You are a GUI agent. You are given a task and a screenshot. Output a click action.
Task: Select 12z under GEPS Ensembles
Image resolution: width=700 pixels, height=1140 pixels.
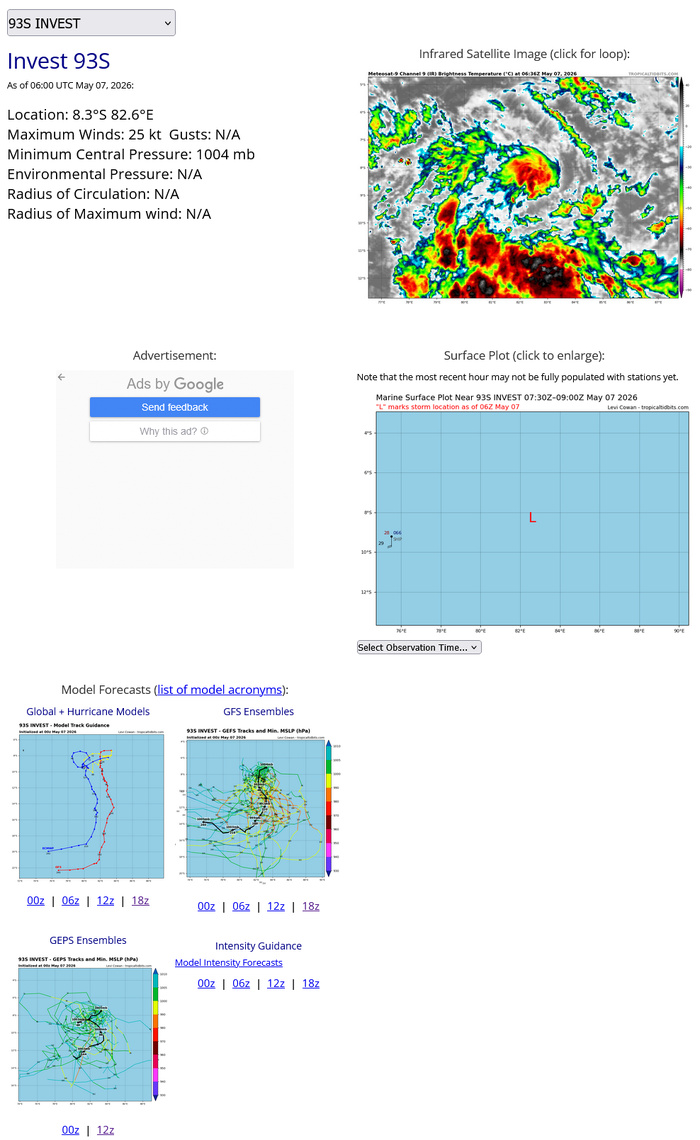click(105, 1130)
